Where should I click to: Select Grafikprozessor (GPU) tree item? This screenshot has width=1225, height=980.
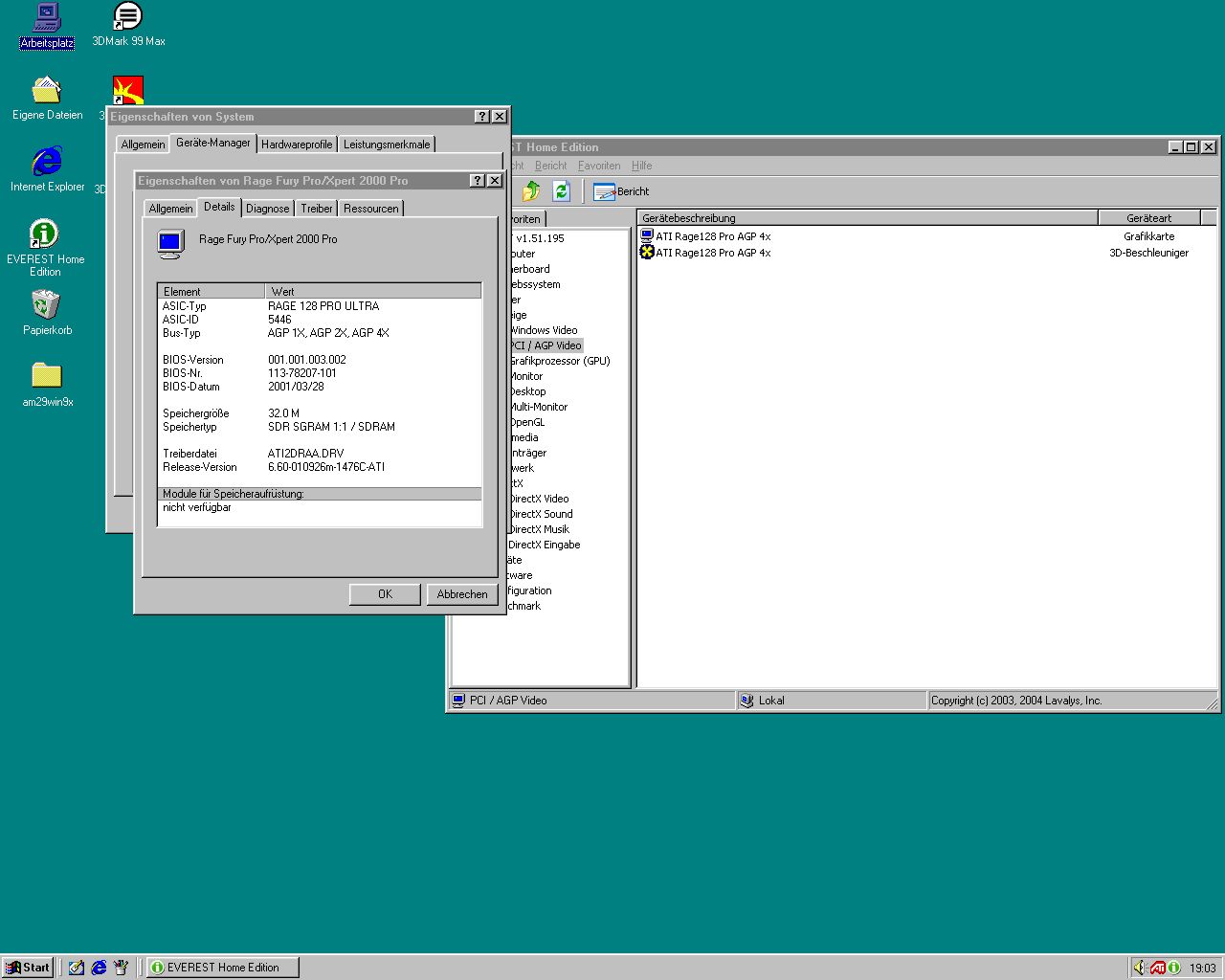click(559, 361)
